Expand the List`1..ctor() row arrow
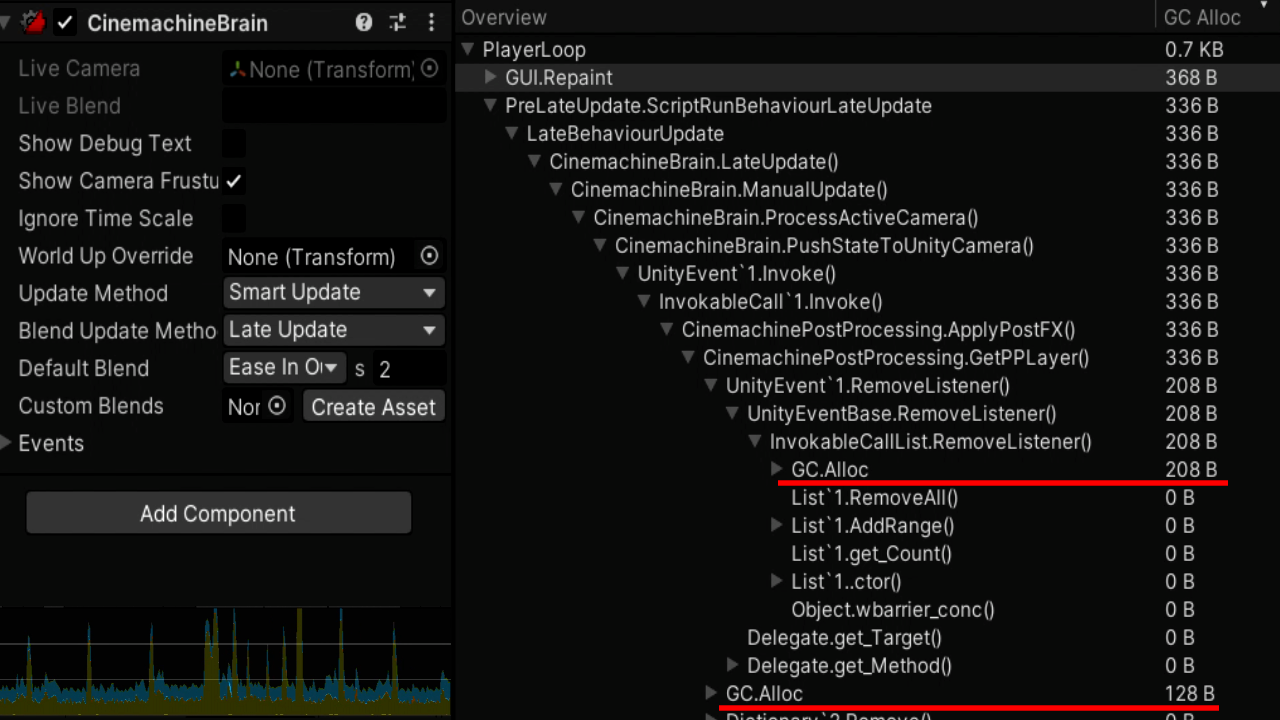1280x720 pixels. pos(777,581)
